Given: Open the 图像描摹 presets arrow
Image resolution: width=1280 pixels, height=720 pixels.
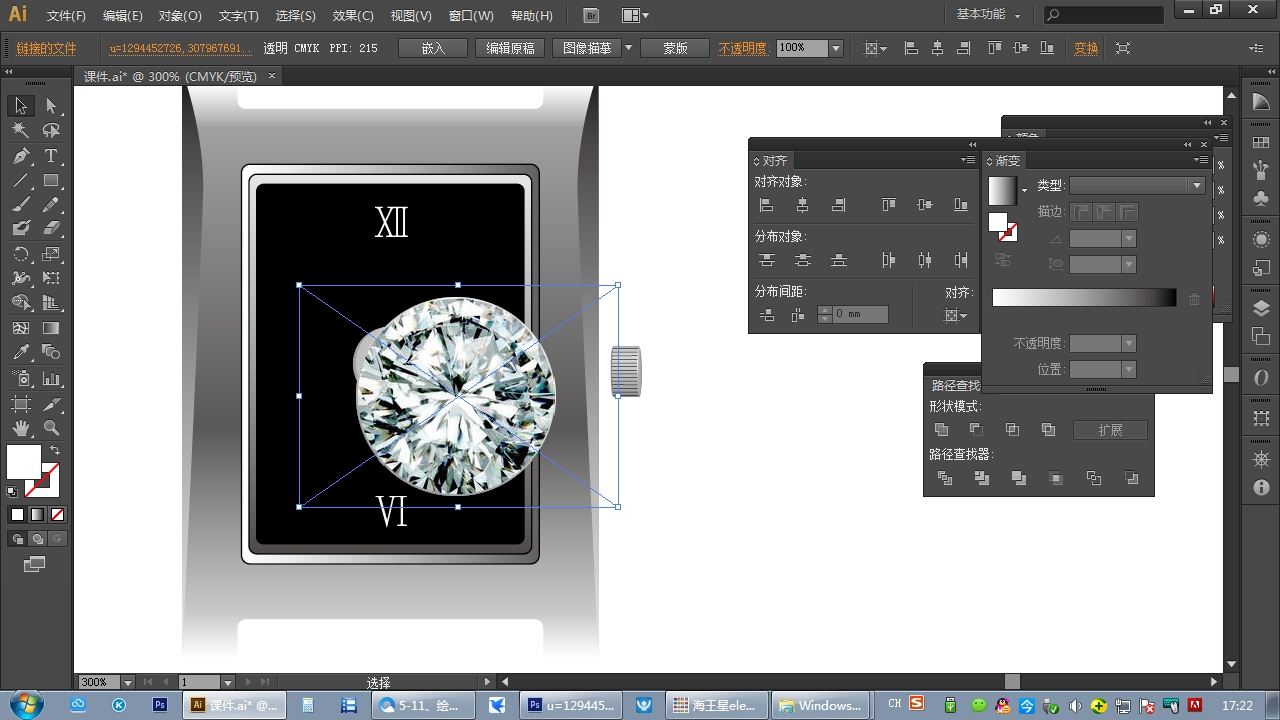Looking at the screenshot, I should [x=628, y=48].
